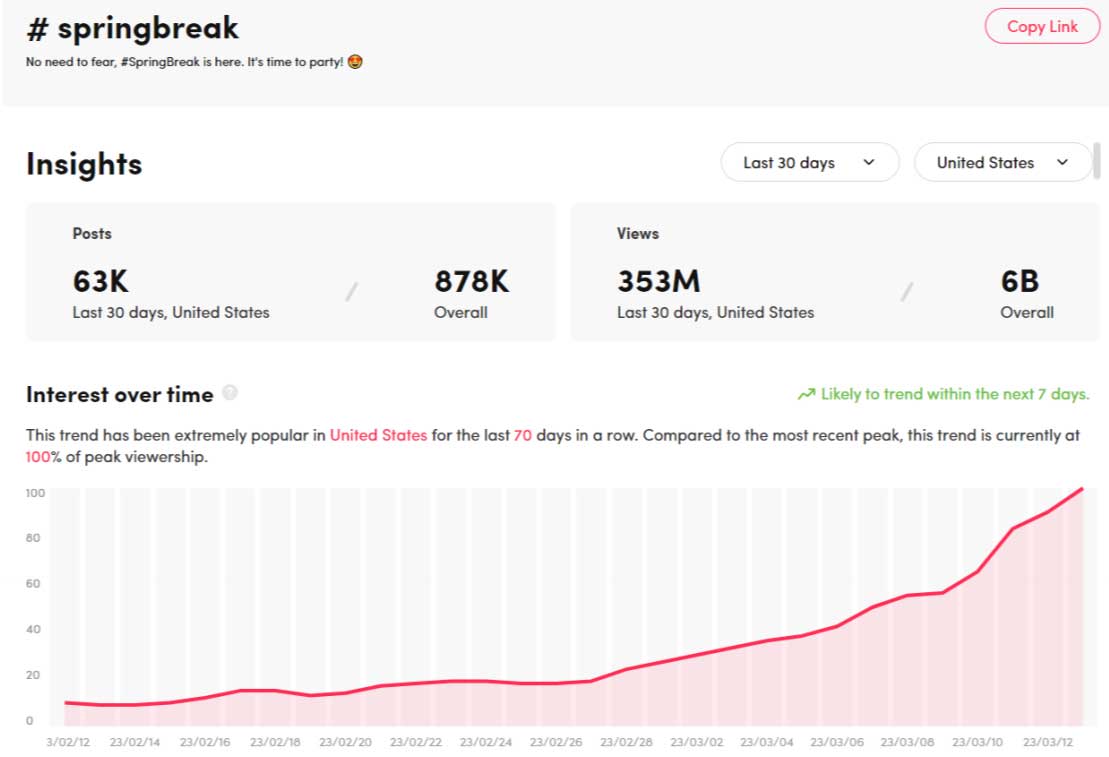Image resolution: width=1109 pixels, height=757 pixels.
Task: Click the Likely to trend within next 7 days label
Action: 954,394
